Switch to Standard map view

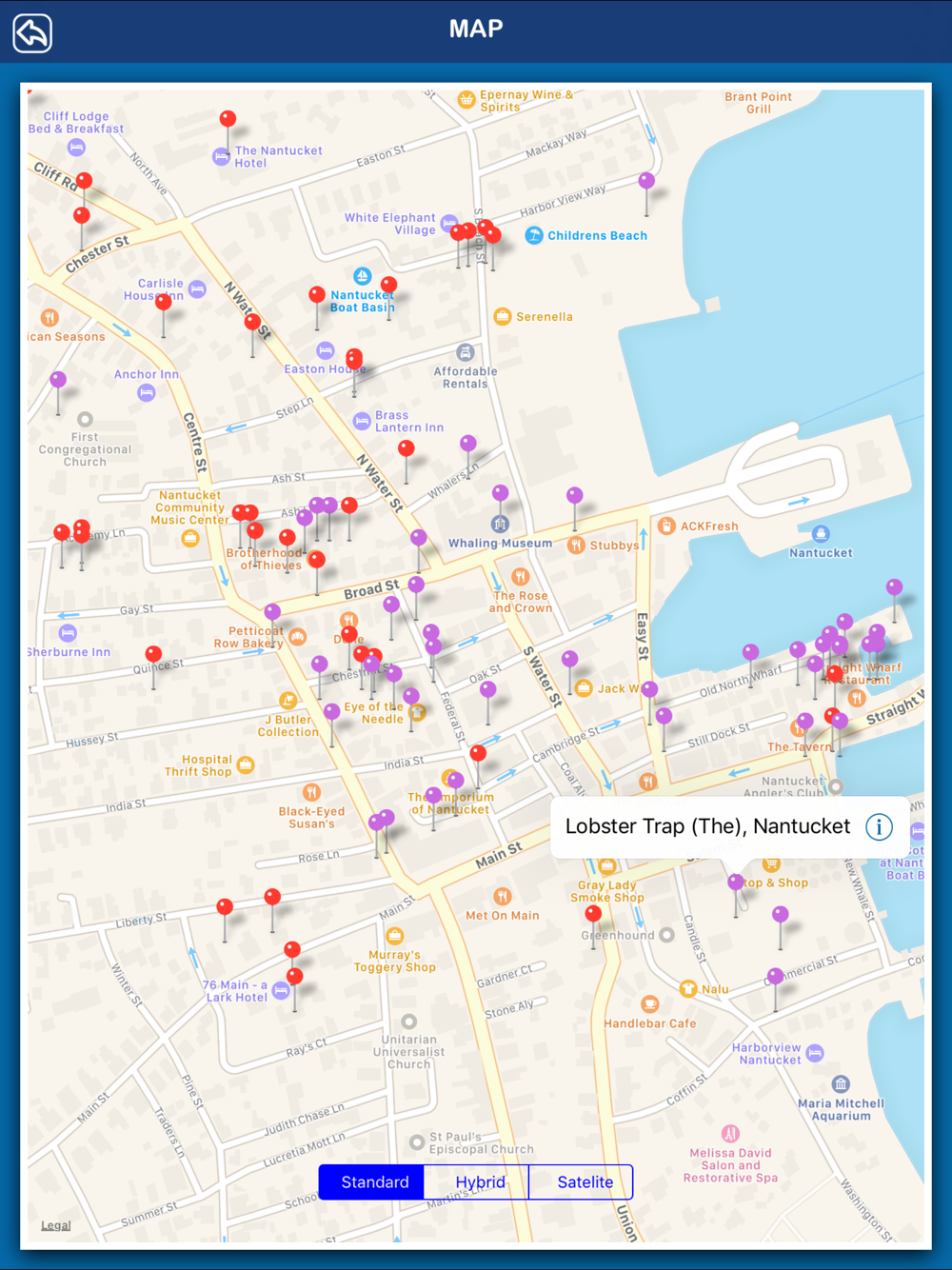point(371,1181)
